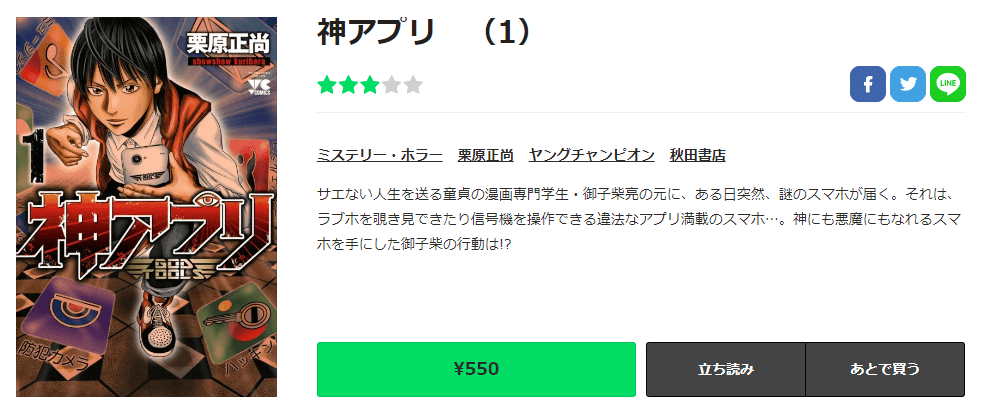
Task: Share on Facebook
Action: click(x=868, y=85)
